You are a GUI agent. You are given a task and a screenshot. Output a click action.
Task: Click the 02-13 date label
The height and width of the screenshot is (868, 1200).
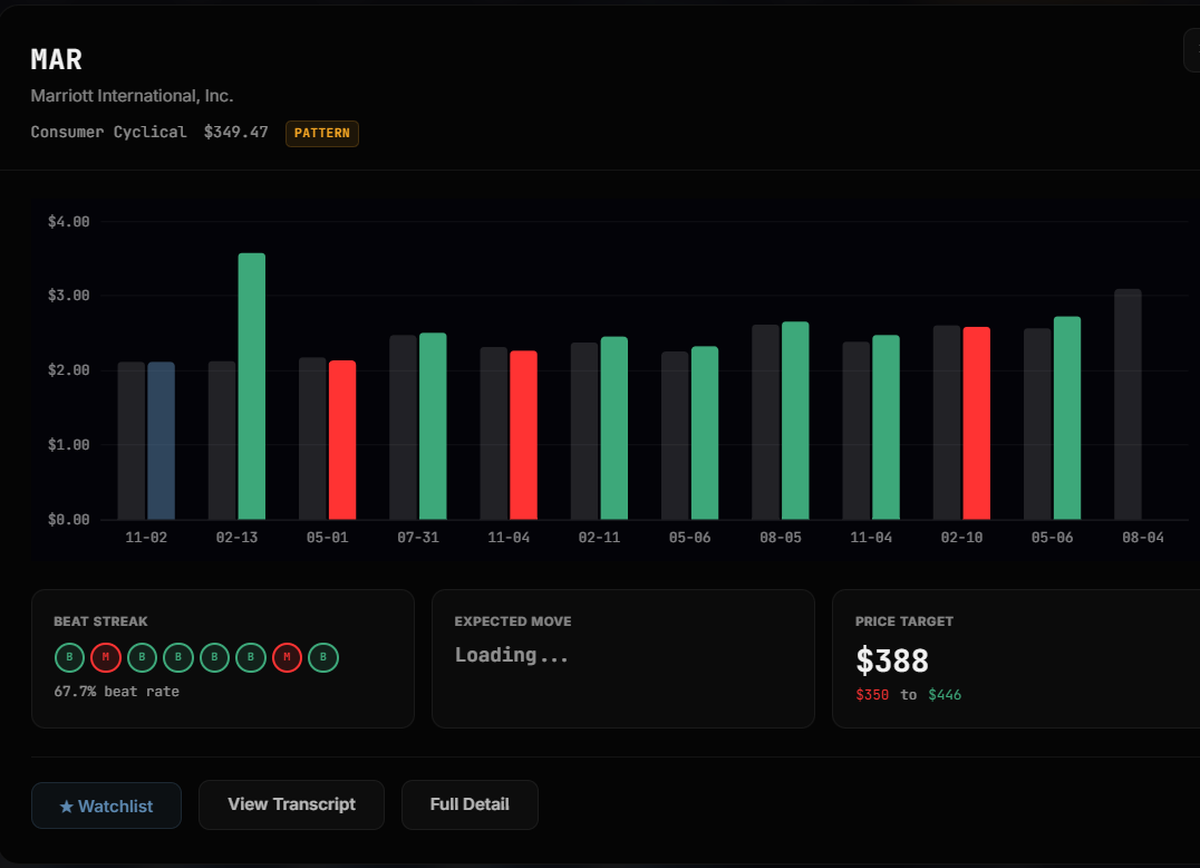[x=237, y=538]
